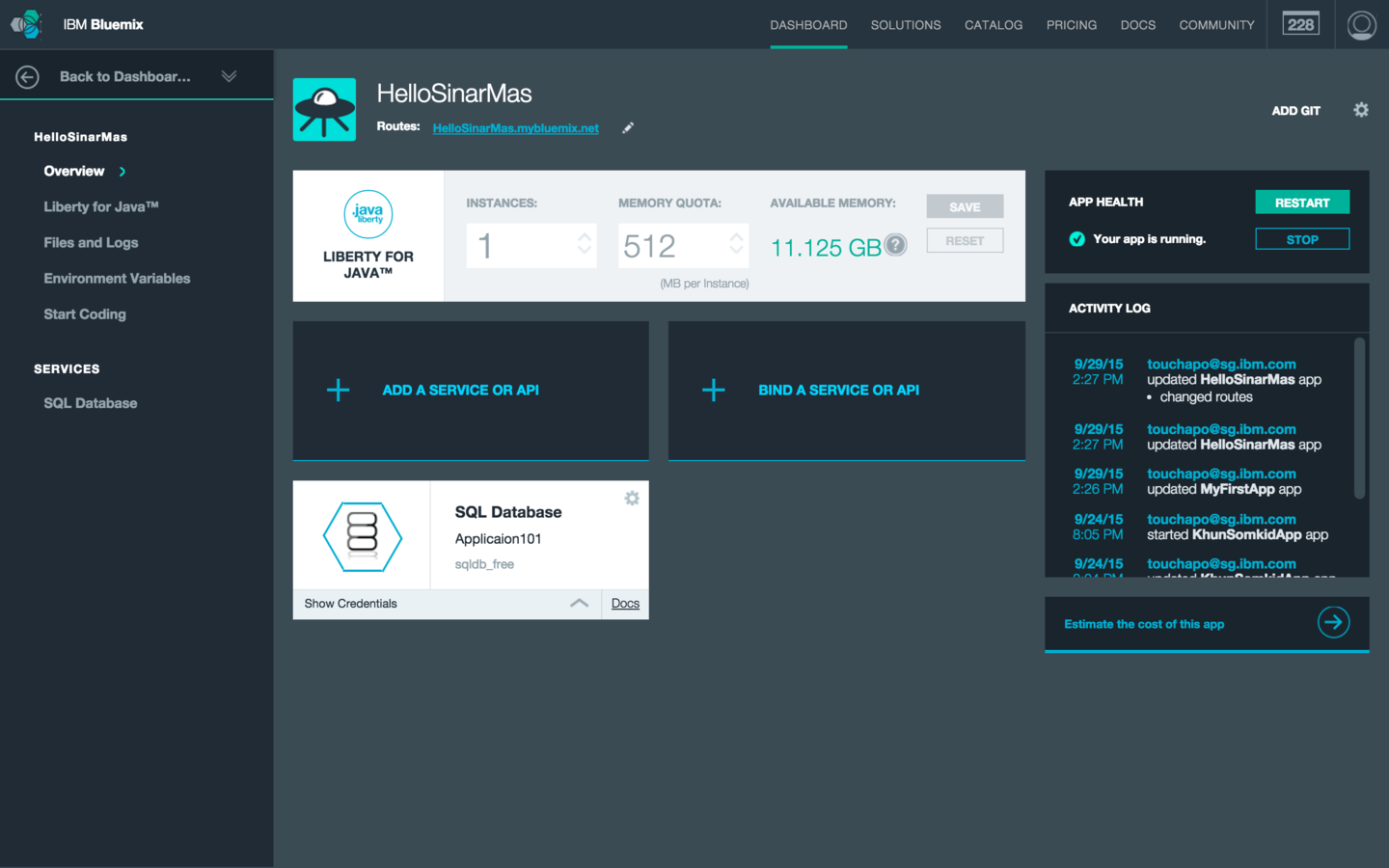Click the ACTIVITY LOG heading
Viewport: 1389px width, 868px height.
point(1109,309)
